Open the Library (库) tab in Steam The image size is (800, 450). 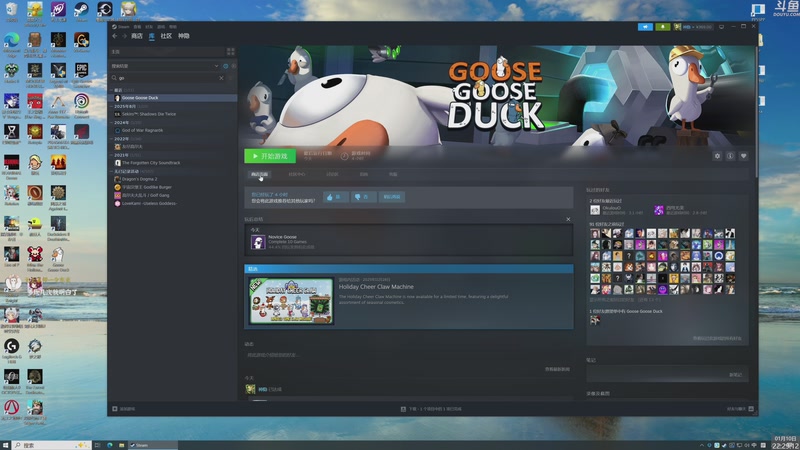pyautogui.click(x=152, y=36)
